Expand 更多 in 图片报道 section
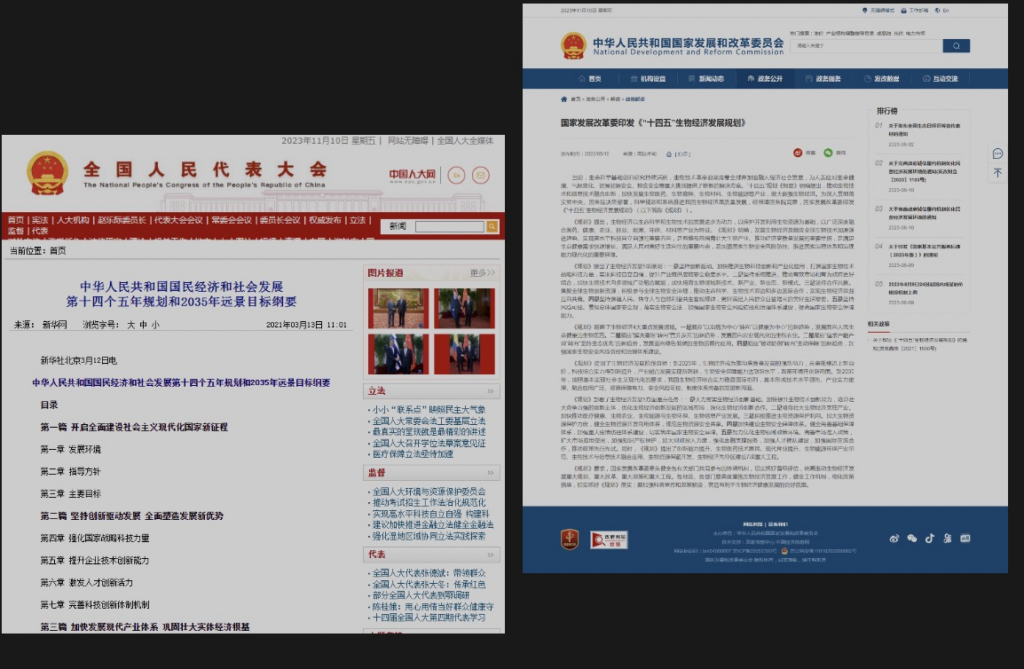This screenshot has width=1024, height=669. point(482,272)
